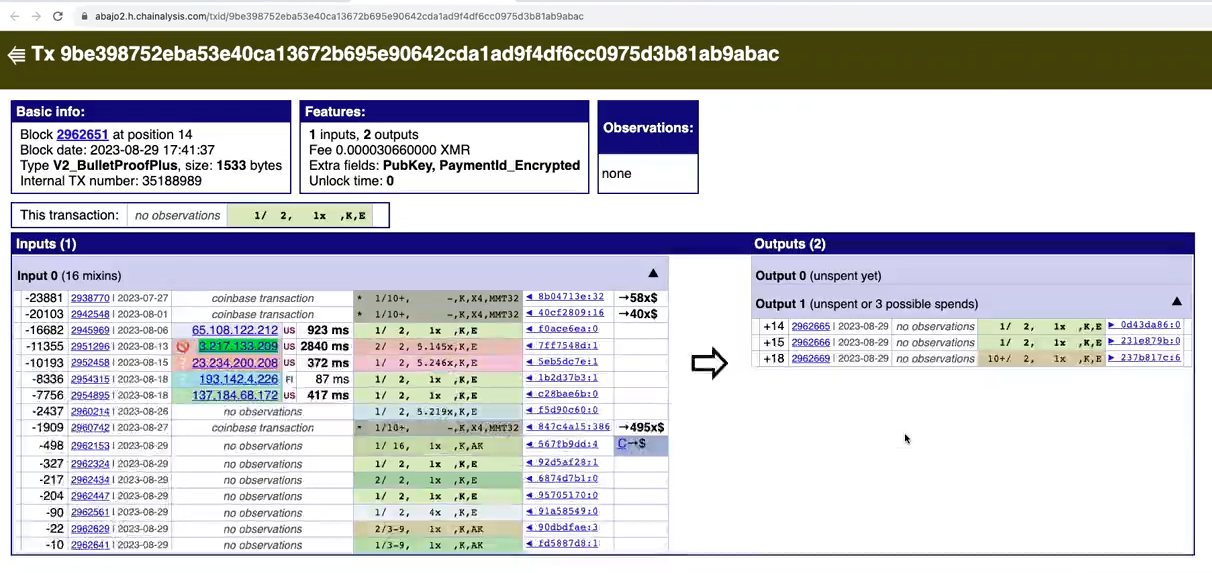The image size is (1212, 573).
Task: Open output reference 8b04713e:32
Action: click(565, 297)
